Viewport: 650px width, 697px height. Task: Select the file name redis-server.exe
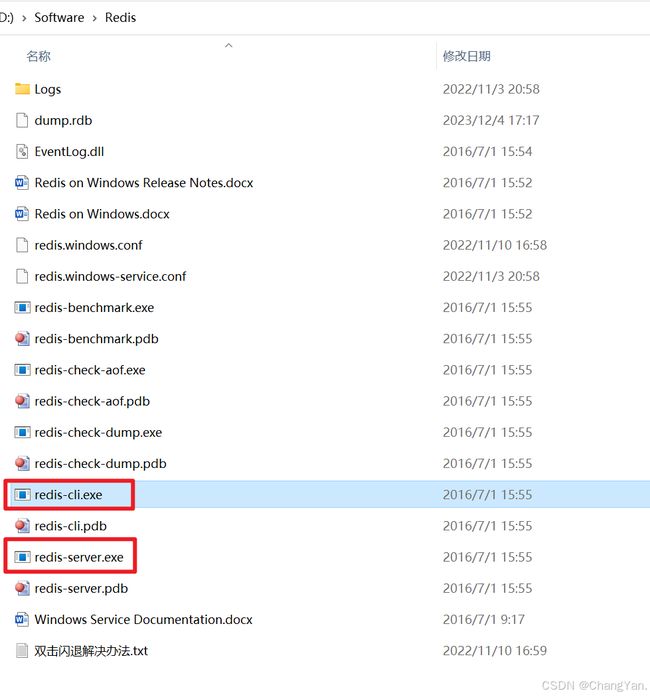pos(79,557)
